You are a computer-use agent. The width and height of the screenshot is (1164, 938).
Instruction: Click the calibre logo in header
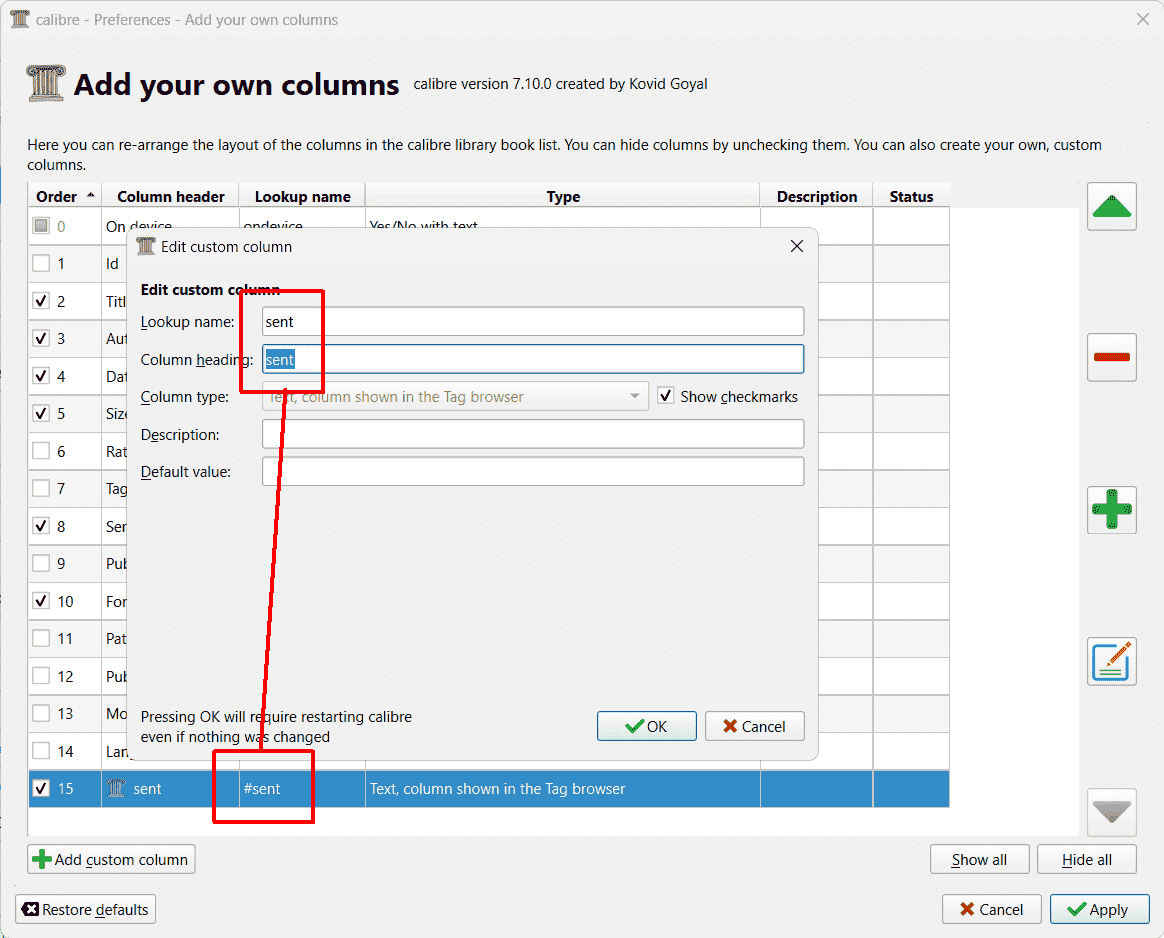pyautogui.click(x=46, y=84)
